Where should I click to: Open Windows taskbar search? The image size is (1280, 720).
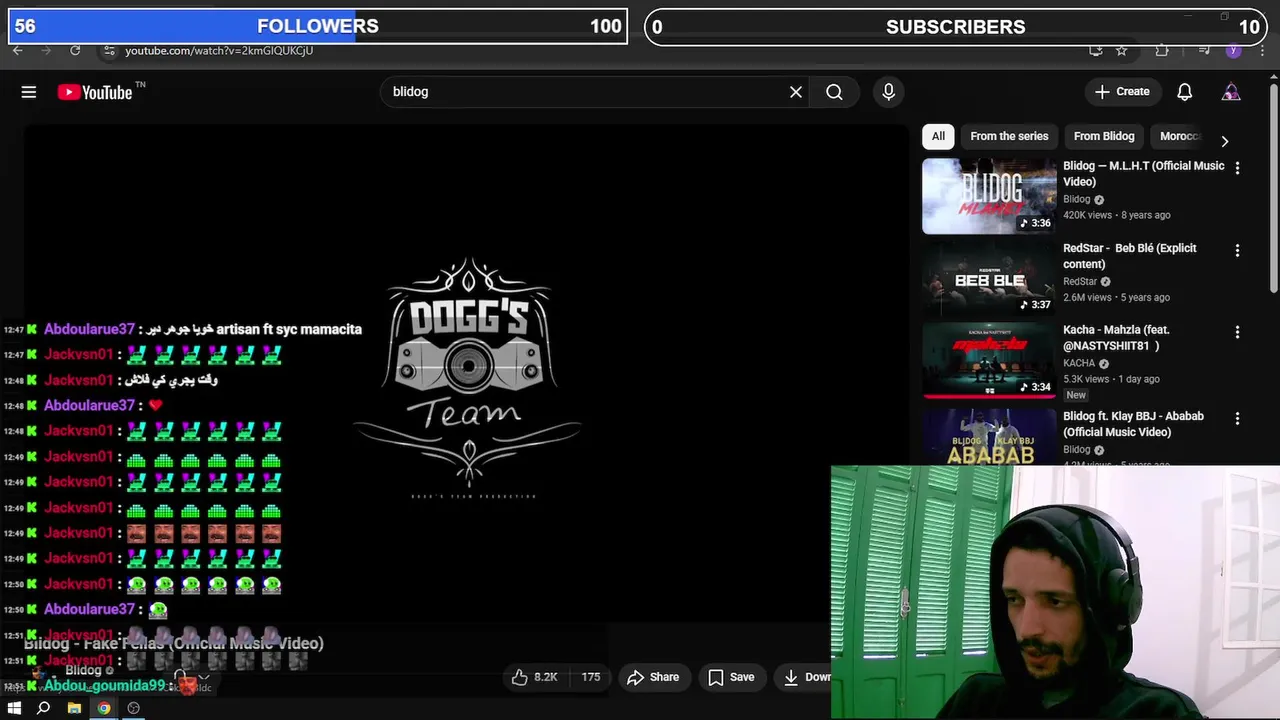coord(43,708)
